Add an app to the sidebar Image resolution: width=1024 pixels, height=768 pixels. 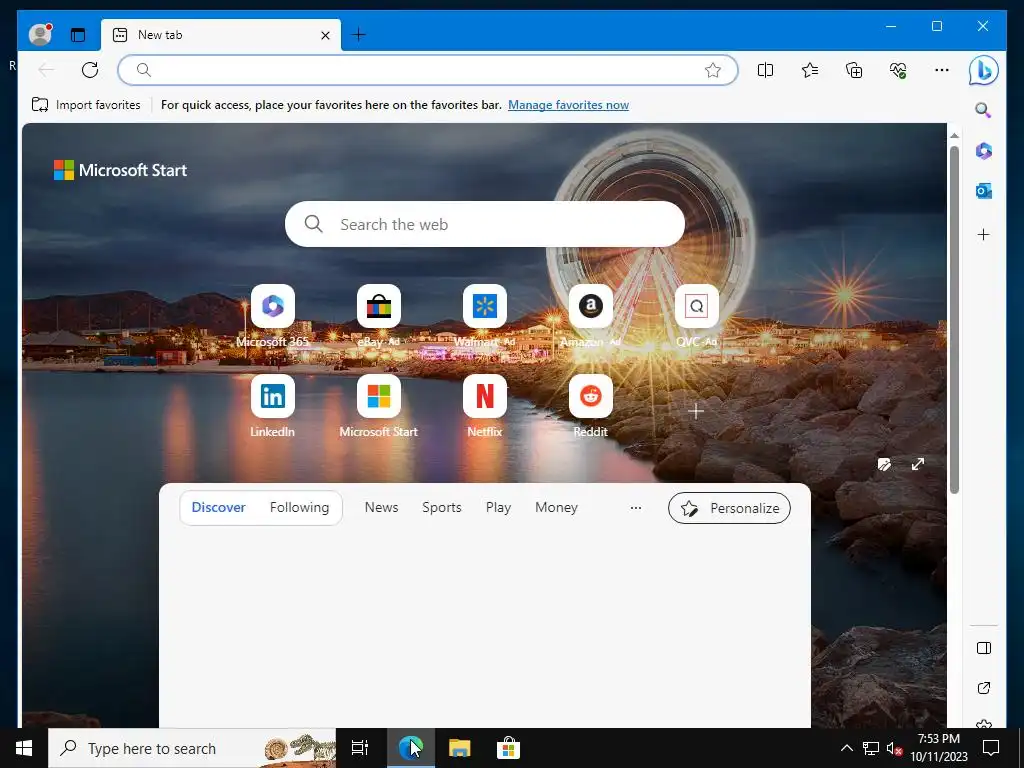984,234
